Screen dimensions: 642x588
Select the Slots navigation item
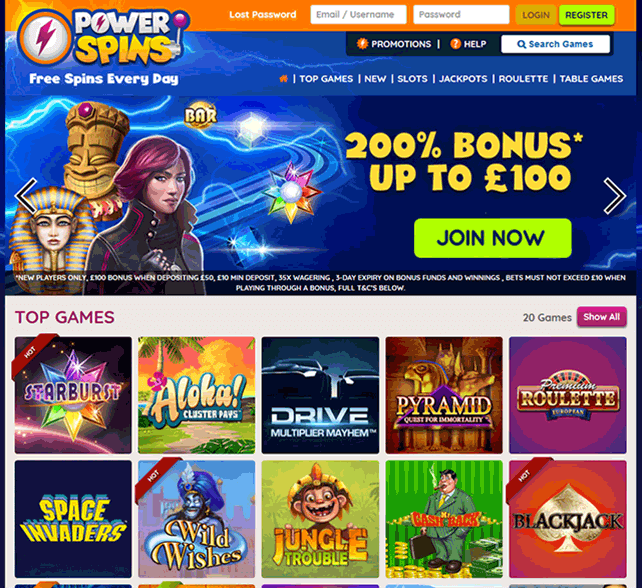click(x=412, y=79)
